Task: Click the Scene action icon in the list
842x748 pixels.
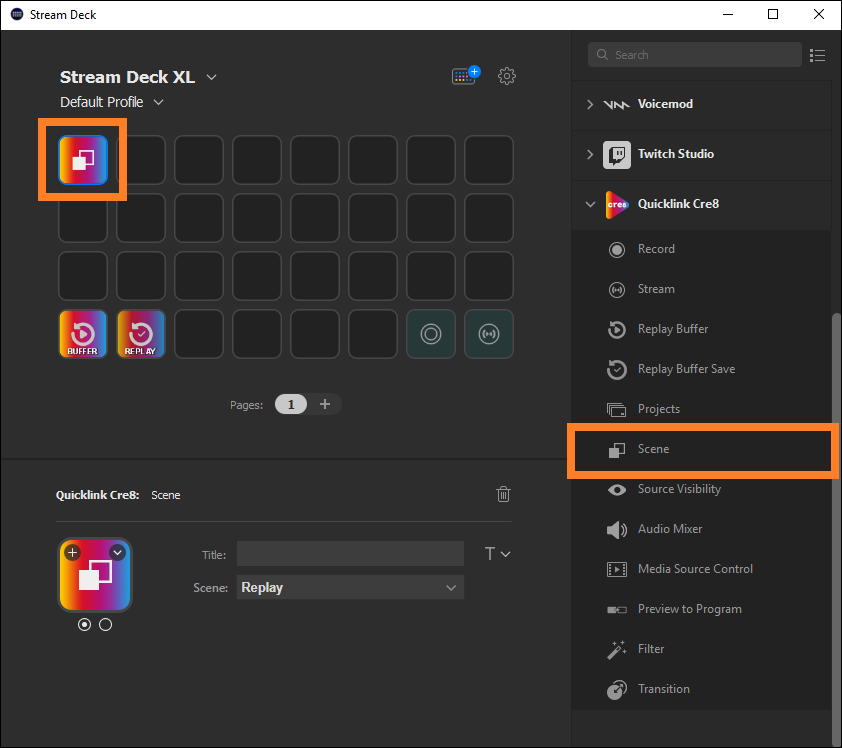Action: (x=616, y=450)
